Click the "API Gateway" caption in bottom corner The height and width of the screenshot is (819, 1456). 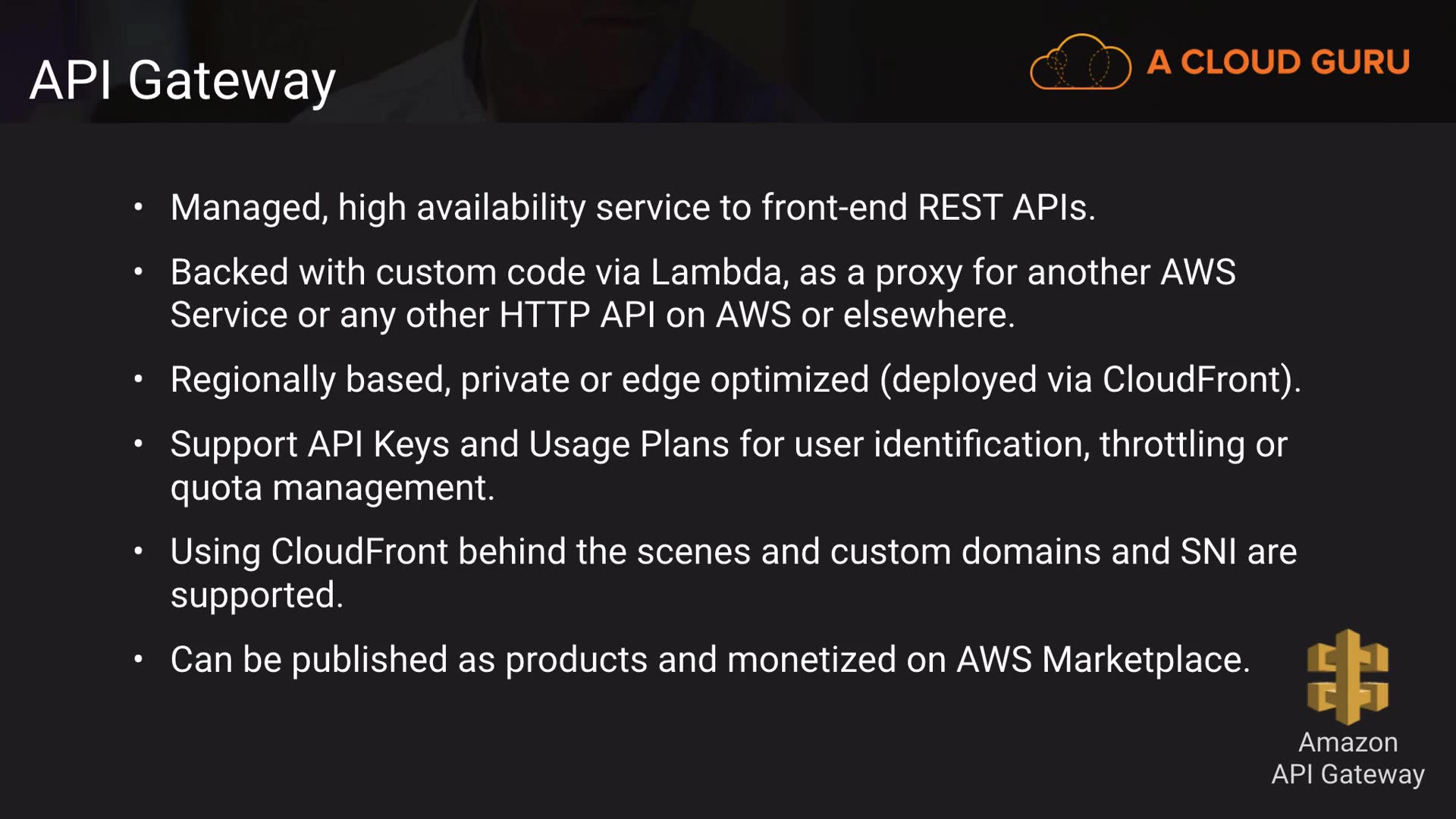[1348, 774]
